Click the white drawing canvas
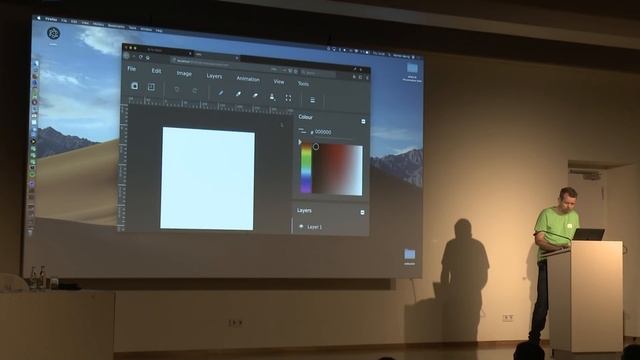This screenshot has height=360, width=640. (x=207, y=178)
